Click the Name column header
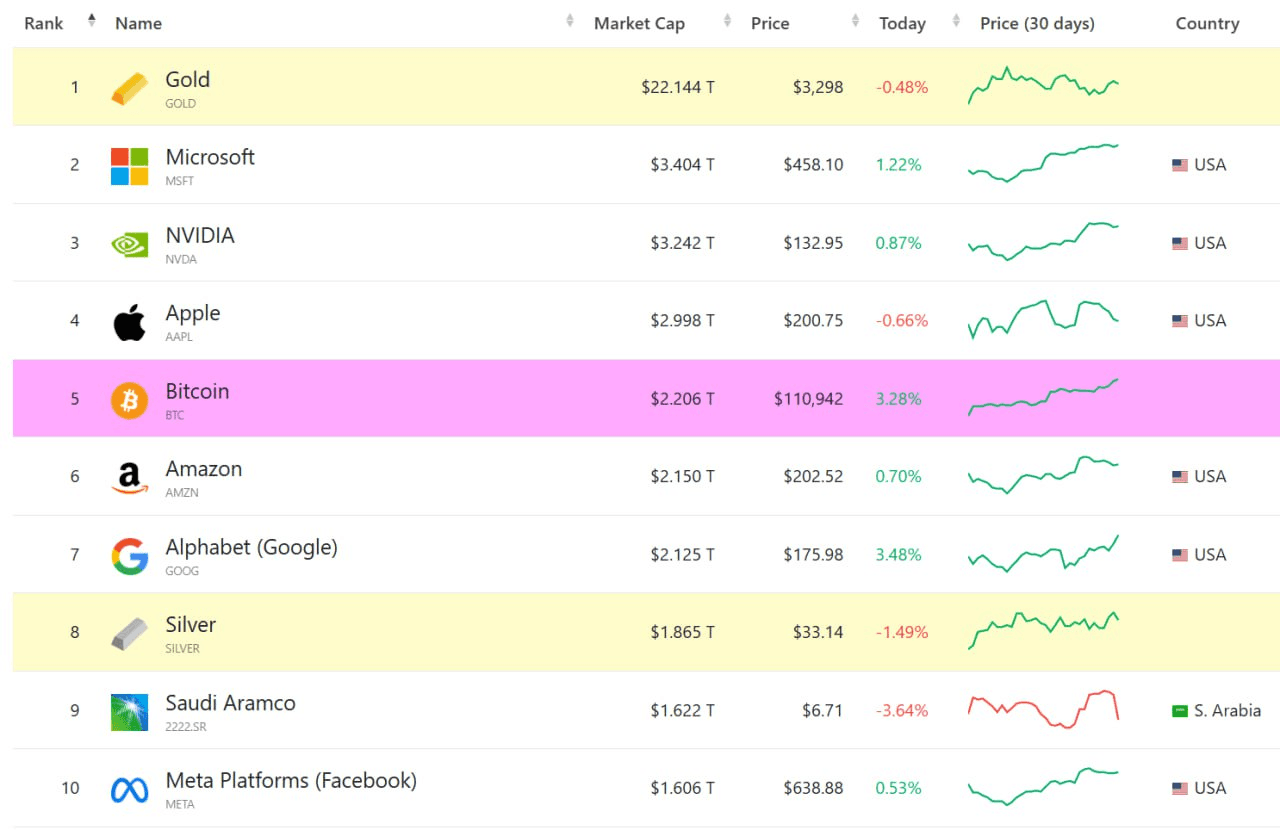The image size is (1280, 830). (138, 23)
